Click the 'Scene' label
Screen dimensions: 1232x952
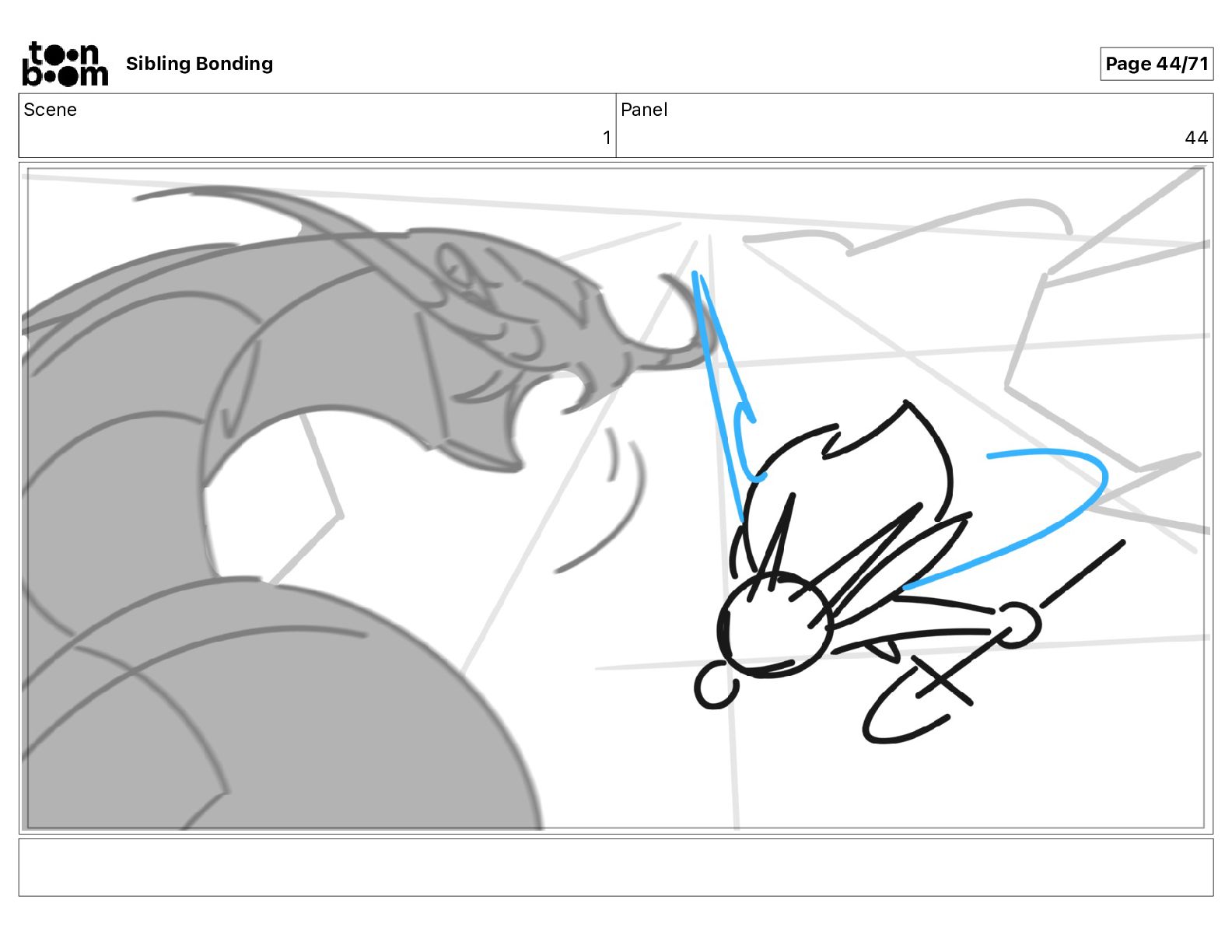(51, 110)
